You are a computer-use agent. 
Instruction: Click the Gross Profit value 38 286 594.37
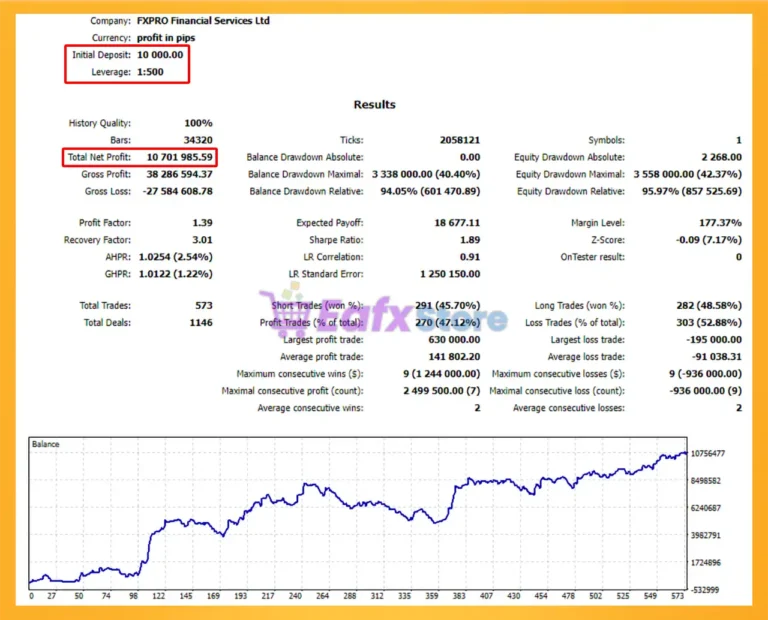tap(180, 174)
